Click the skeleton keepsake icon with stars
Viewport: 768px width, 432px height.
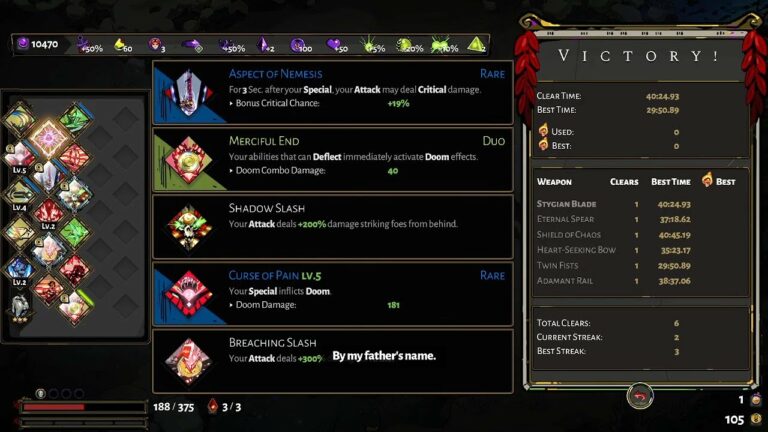pos(20,308)
